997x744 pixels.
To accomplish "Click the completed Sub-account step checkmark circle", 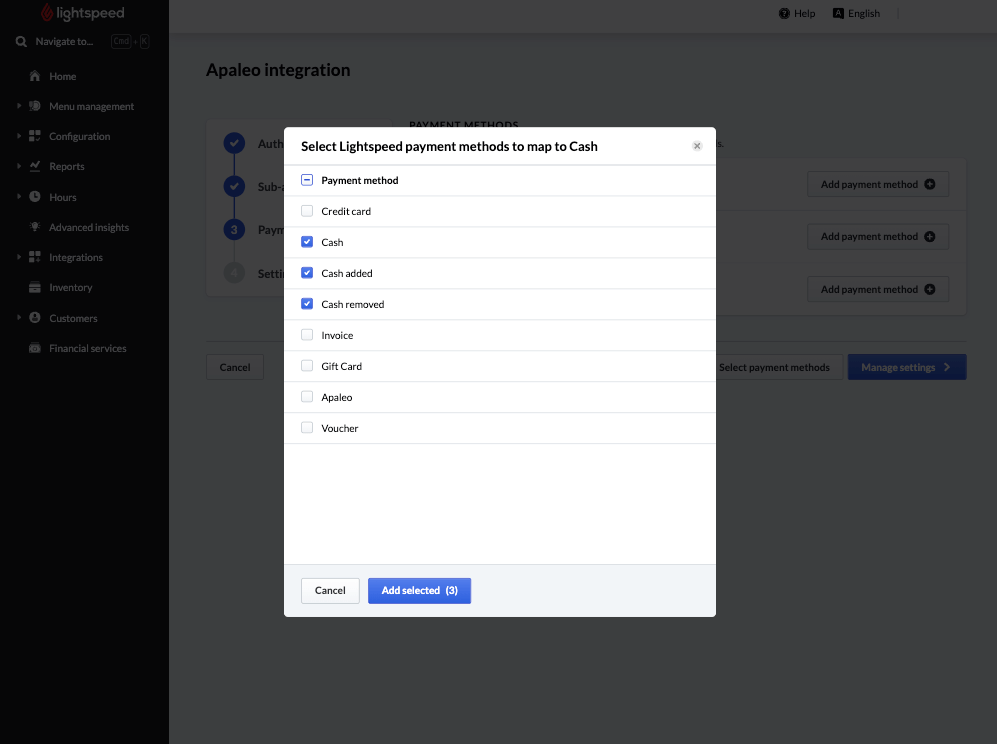I will (x=235, y=186).
